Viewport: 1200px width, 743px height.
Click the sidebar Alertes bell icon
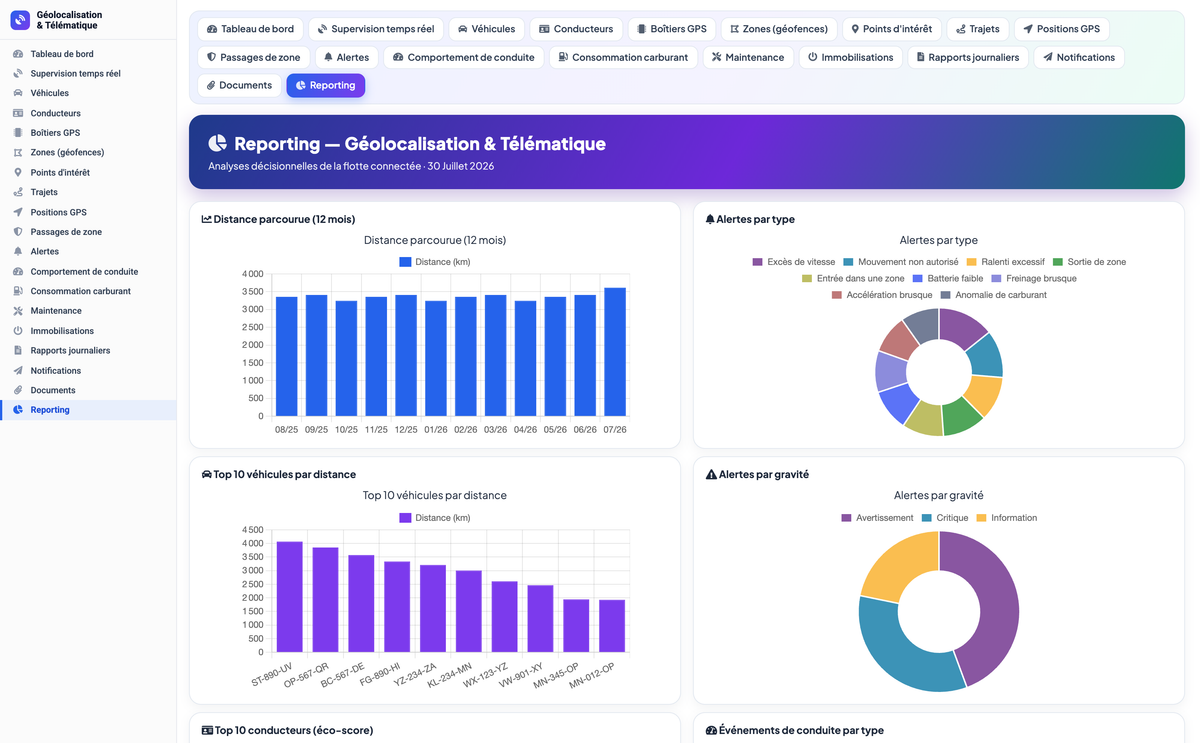(18, 252)
